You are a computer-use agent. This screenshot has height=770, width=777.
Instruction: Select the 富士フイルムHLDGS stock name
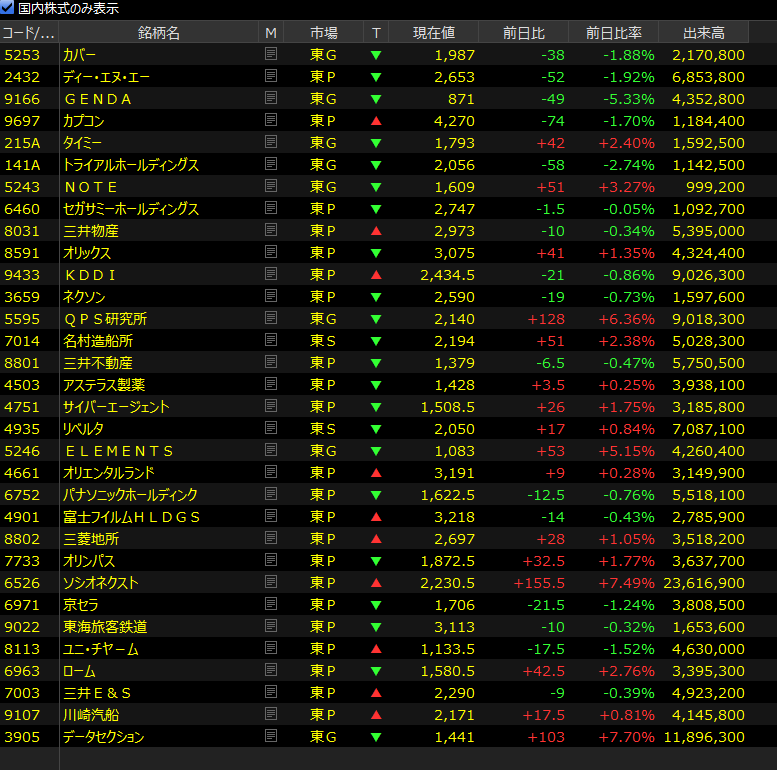pyautogui.click(x=131, y=517)
